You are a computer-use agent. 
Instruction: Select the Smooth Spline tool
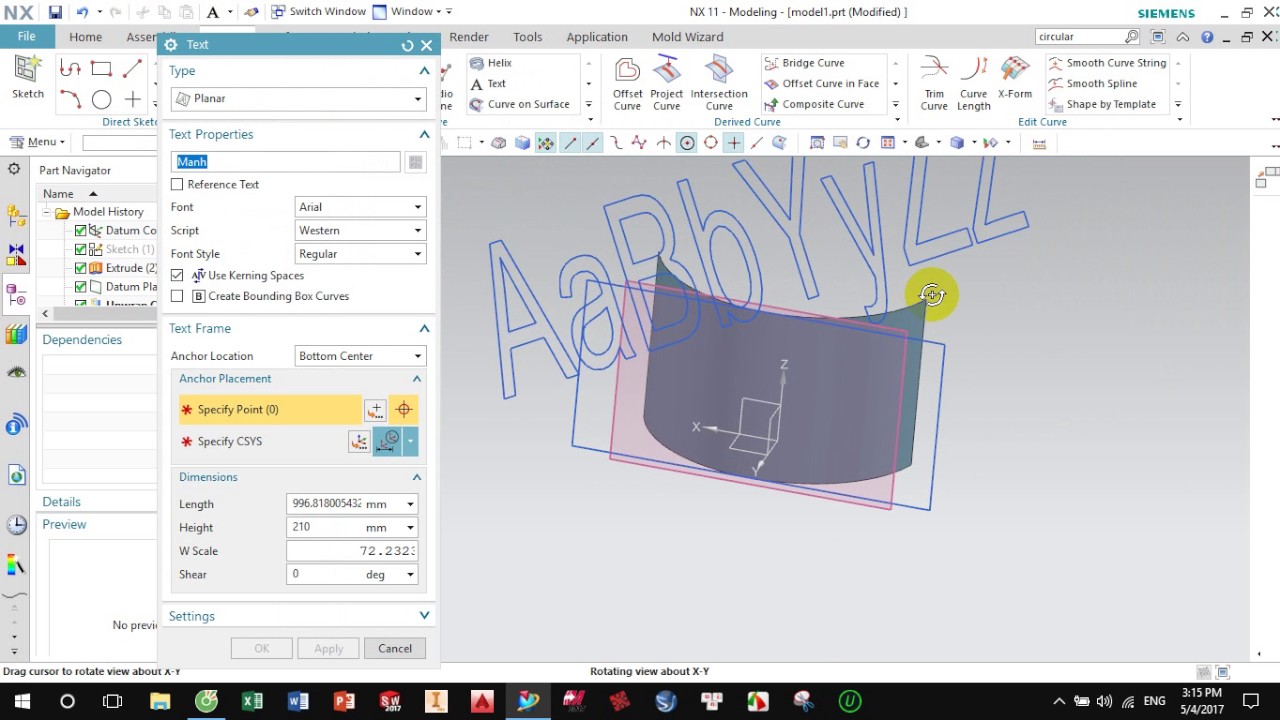tap(1092, 84)
